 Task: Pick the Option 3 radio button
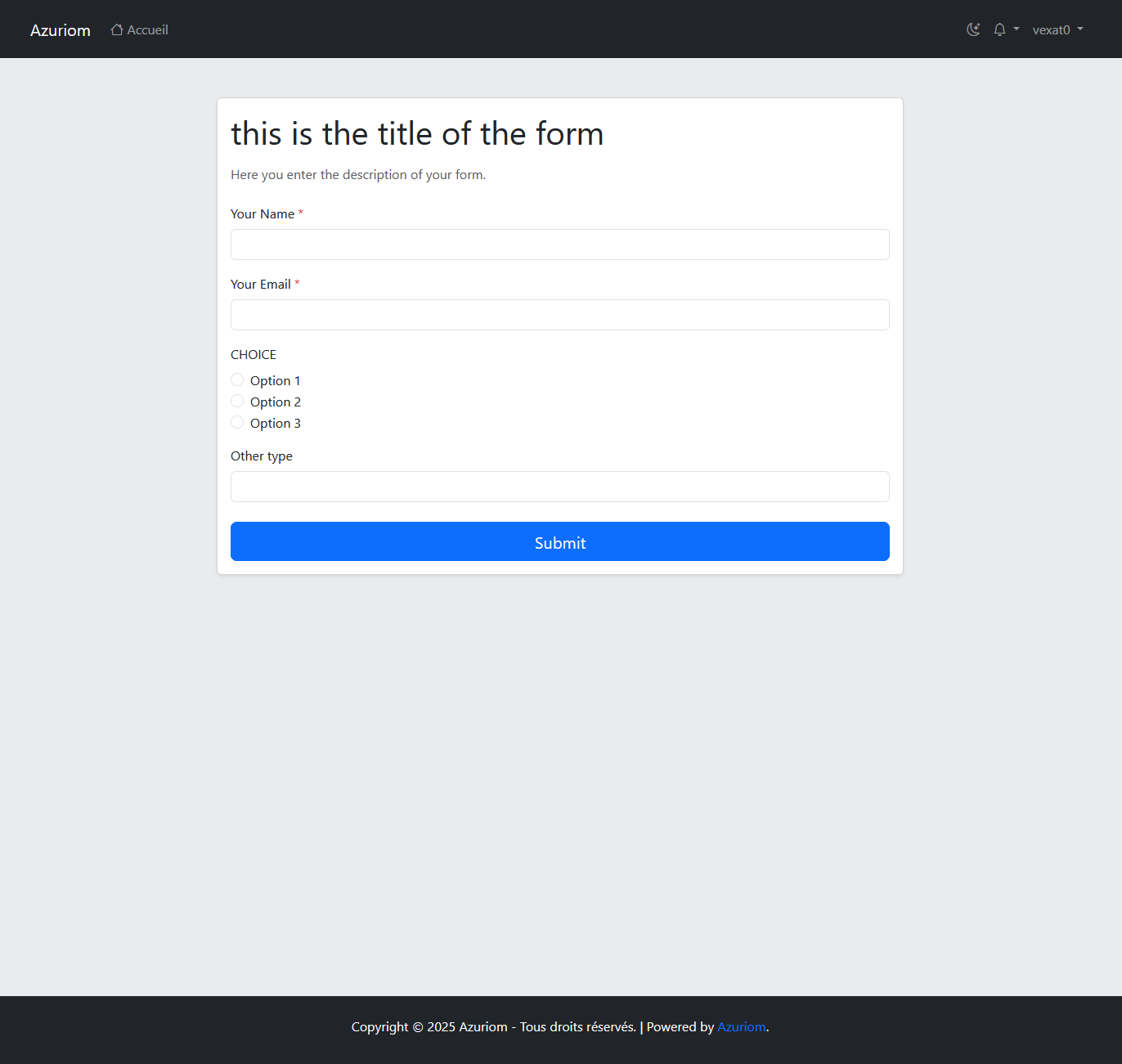[237, 422]
